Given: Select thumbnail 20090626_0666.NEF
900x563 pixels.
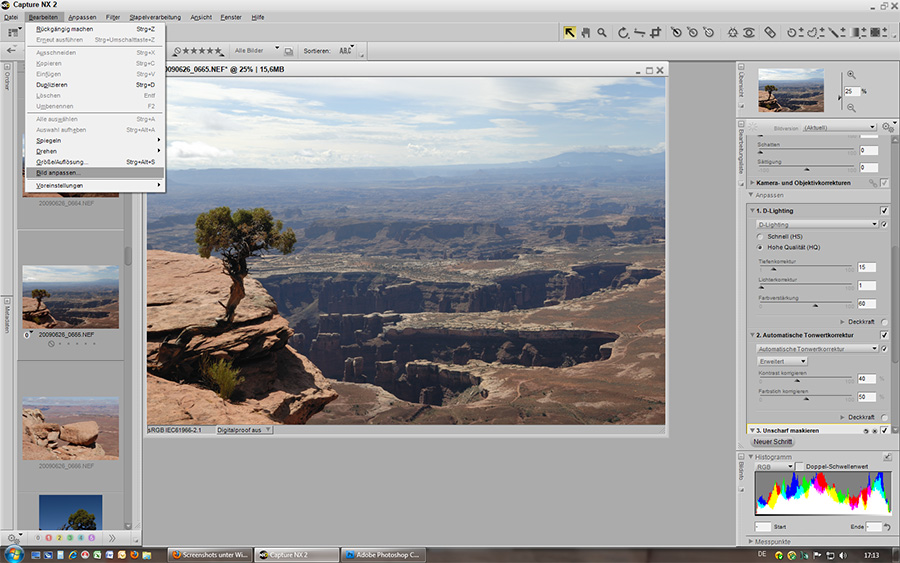Looking at the screenshot, I should tap(71, 428).
